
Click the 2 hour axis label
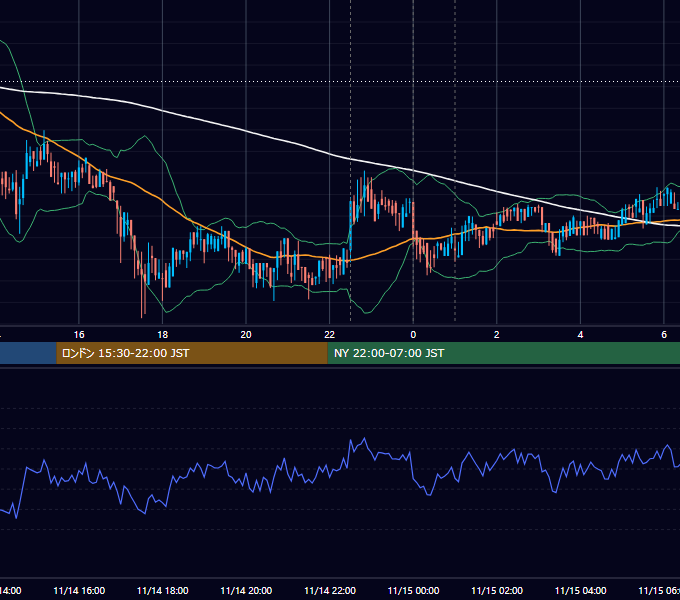pyautogui.click(x=497, y=335)
